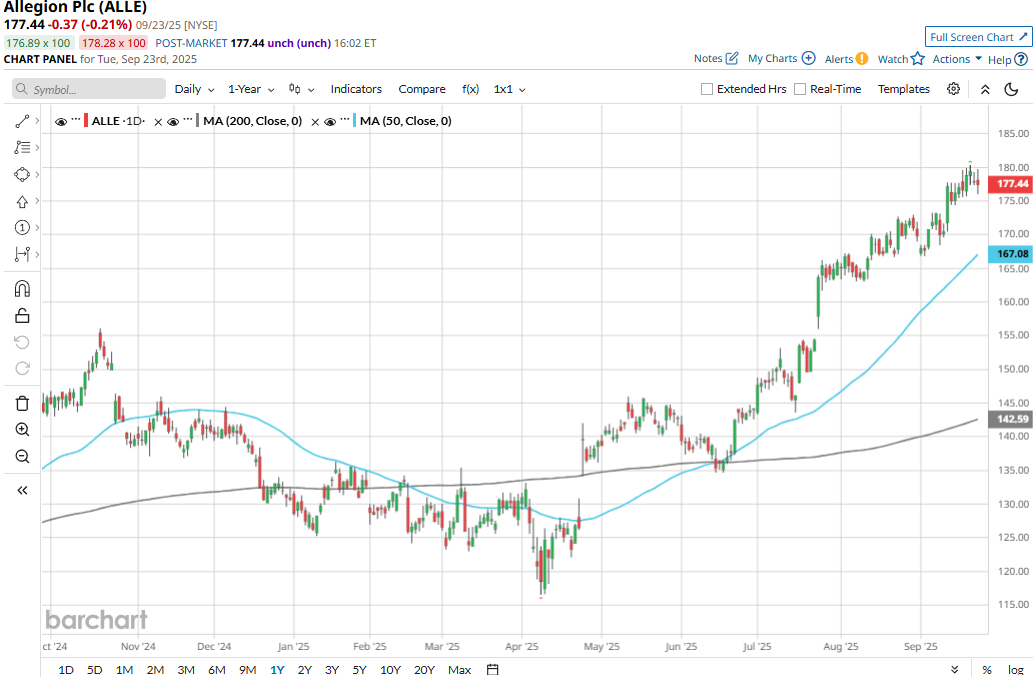Click the 177.44 price axis label
The width and height of the screenshot is (1033, 677).
point(1012,184)
